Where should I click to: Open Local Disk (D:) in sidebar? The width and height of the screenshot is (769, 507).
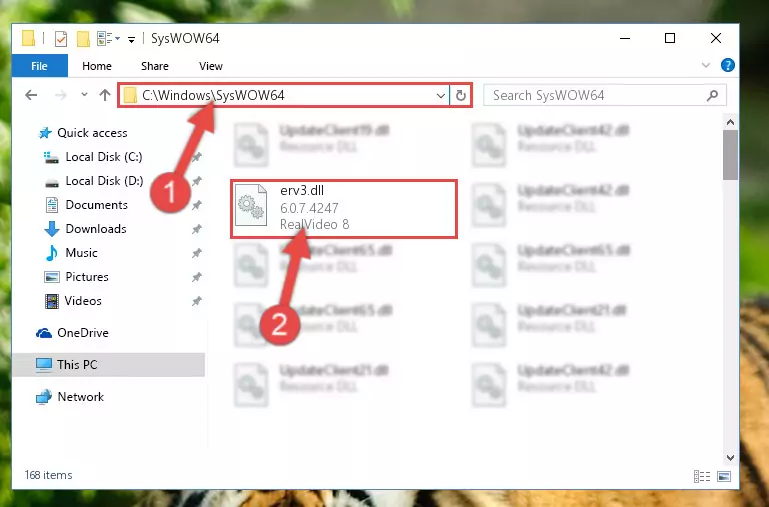click(104, 180)
